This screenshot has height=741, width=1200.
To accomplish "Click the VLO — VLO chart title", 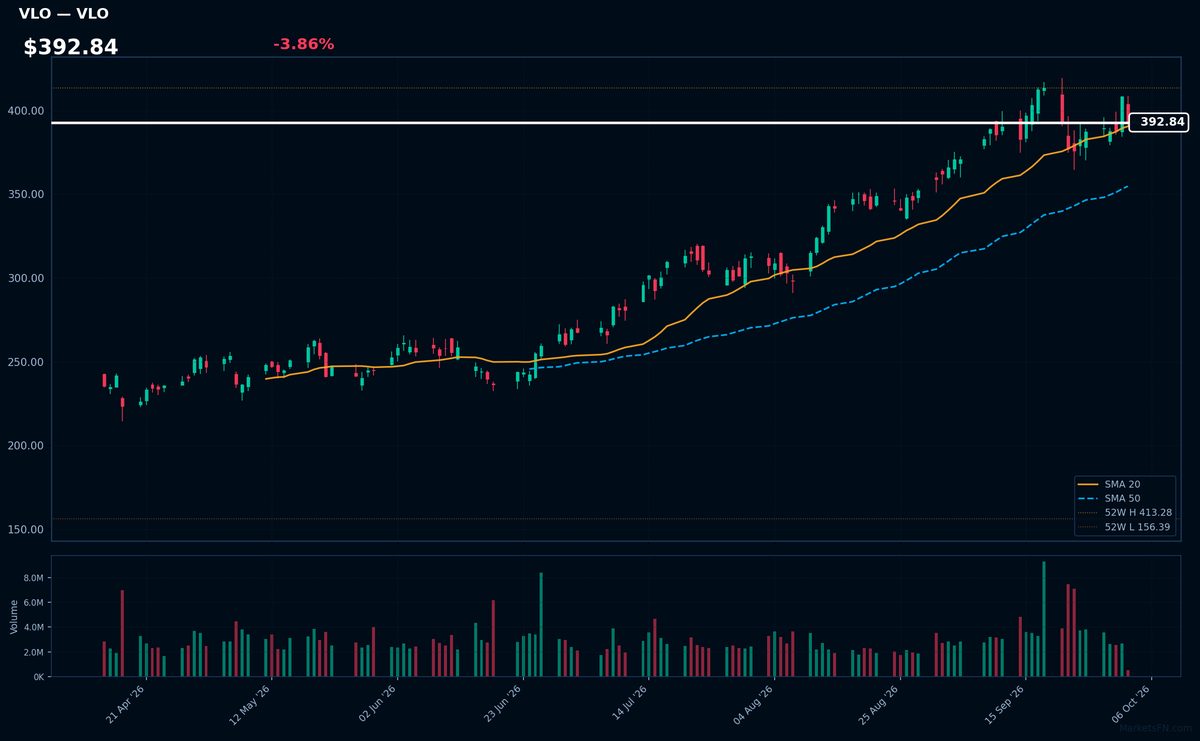I will click(64, 14).
